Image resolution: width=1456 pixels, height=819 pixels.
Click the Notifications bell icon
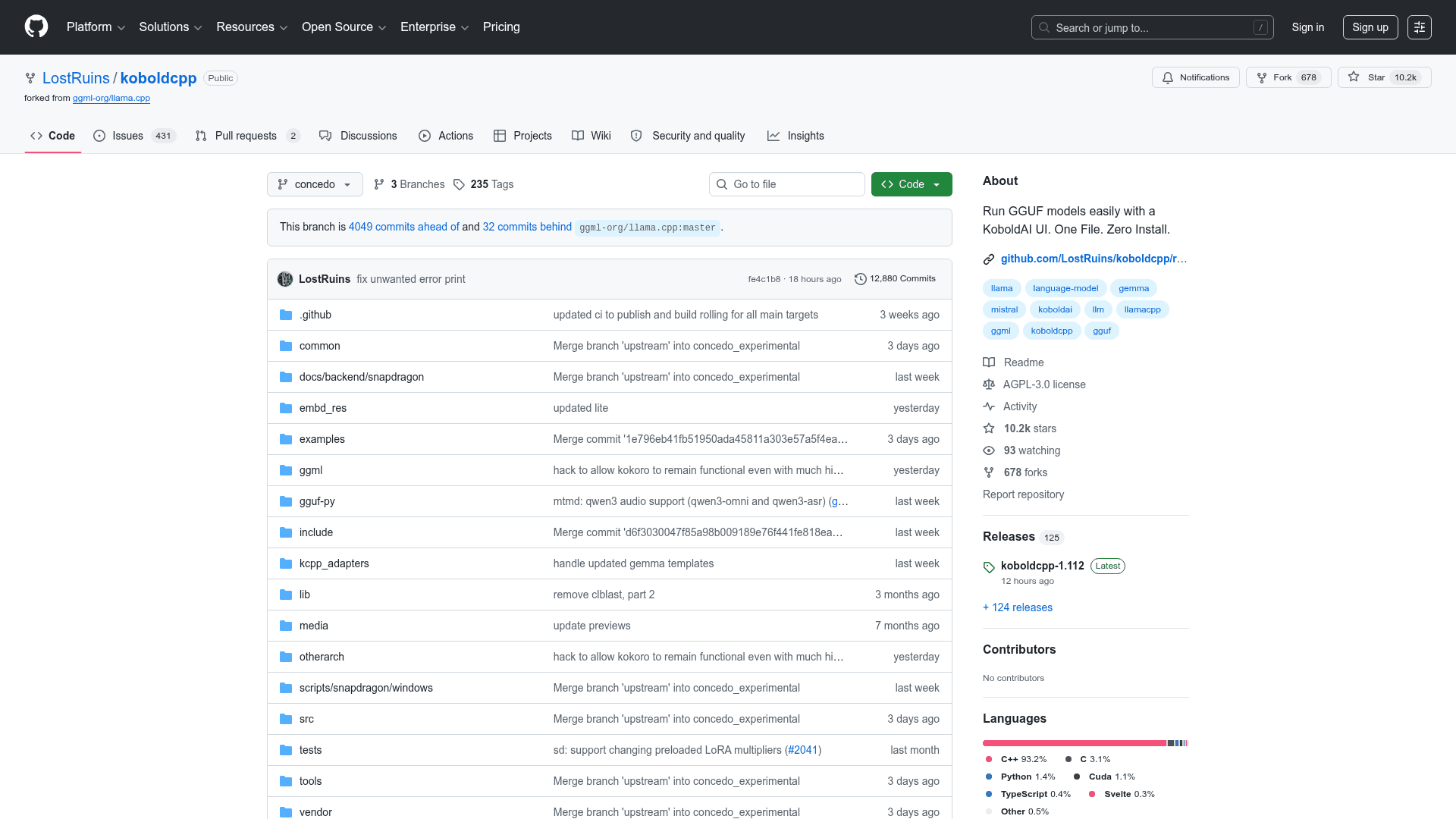(x=1168, y=77)
